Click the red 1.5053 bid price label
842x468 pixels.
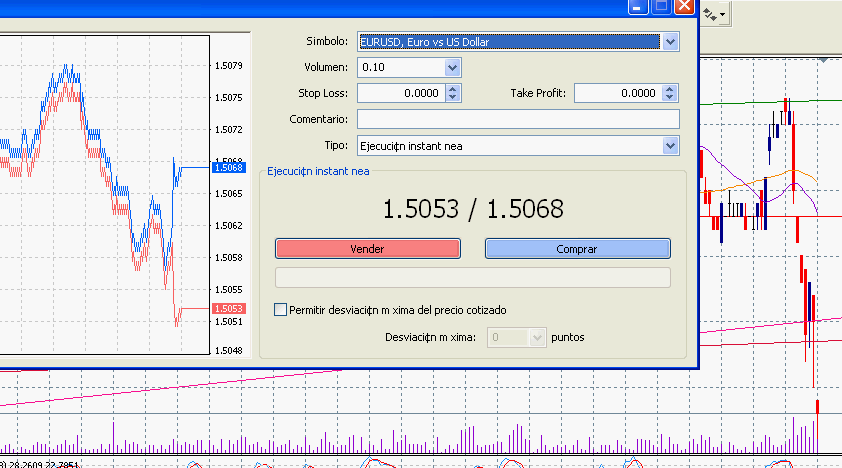[x=229, y=309]
